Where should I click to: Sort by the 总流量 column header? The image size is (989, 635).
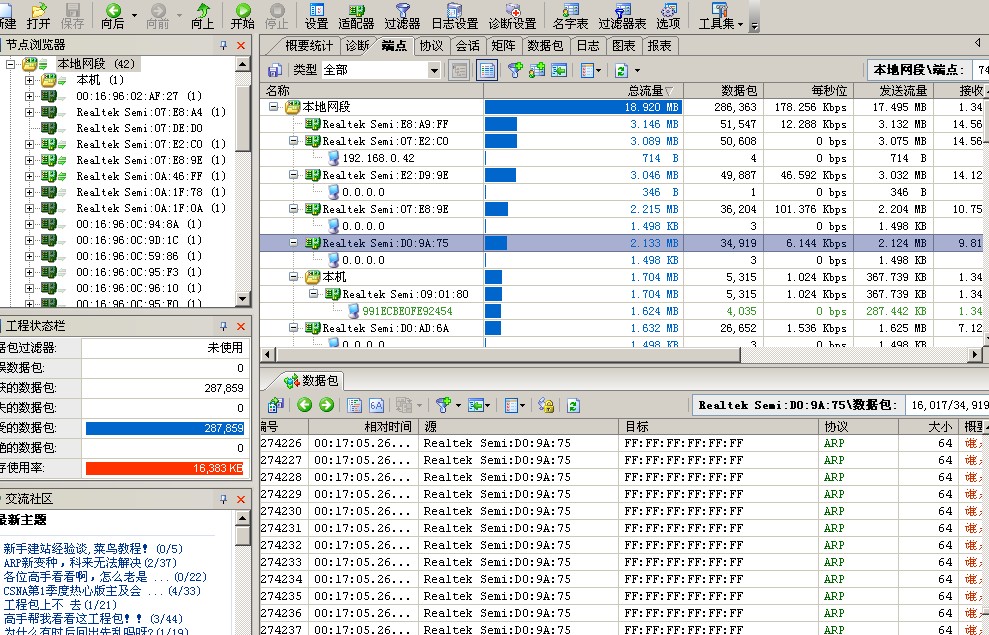[650, 91]
